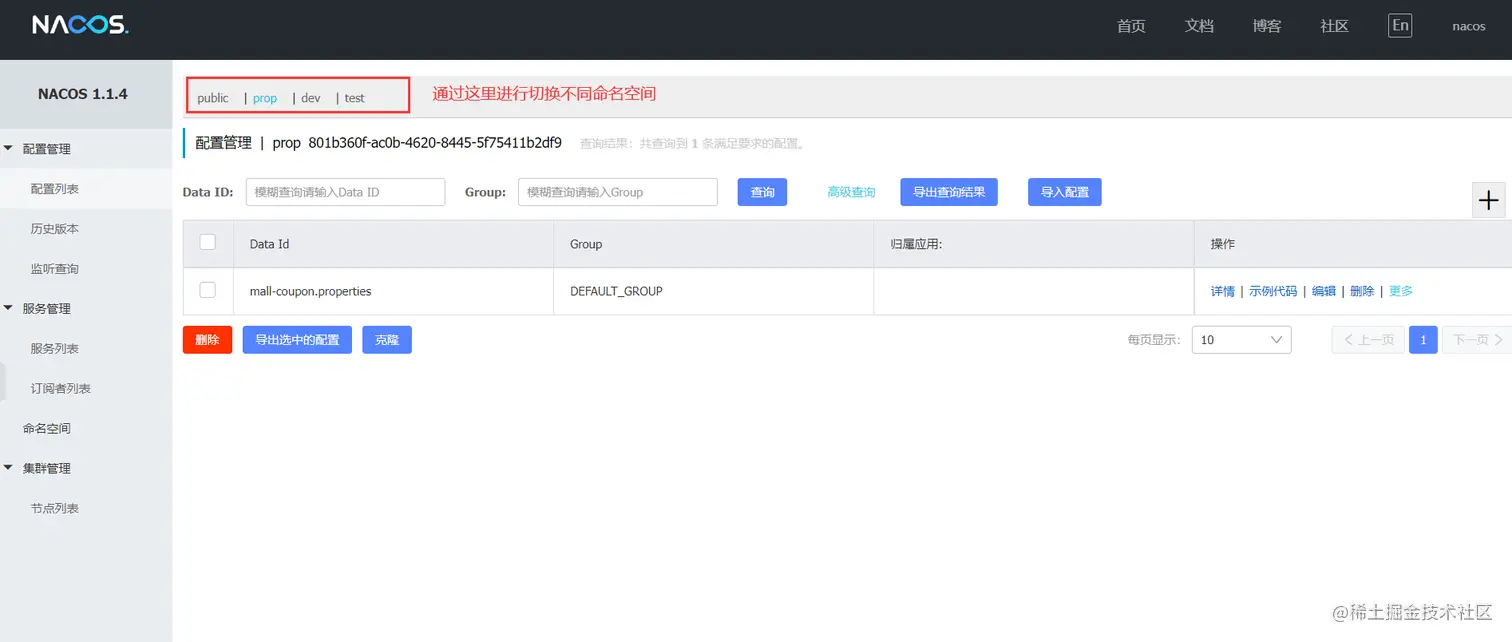Switch to the public namespace
The image size is (1512, 642).
coord(213,98)
